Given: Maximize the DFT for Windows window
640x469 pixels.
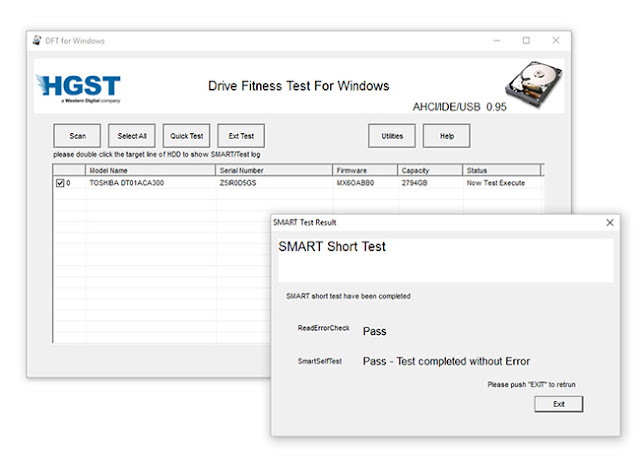Looking at the screenshot, I should (526, 40).
